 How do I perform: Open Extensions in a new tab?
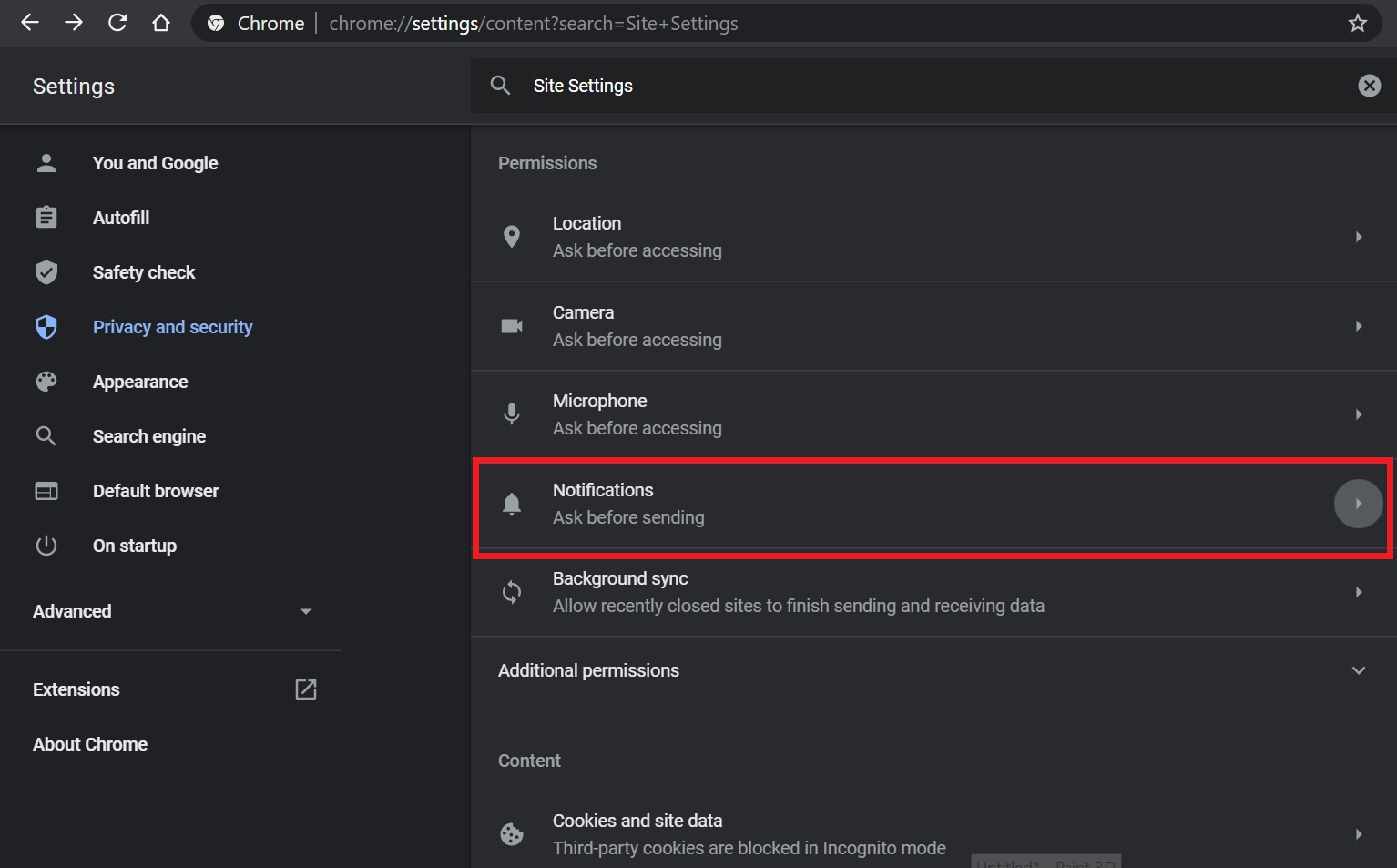(x=305, y=689)
